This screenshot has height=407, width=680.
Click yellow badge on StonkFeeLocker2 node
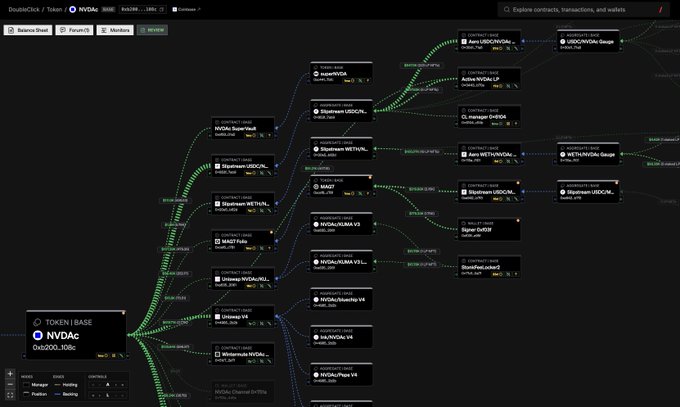[x=496, y=274]
